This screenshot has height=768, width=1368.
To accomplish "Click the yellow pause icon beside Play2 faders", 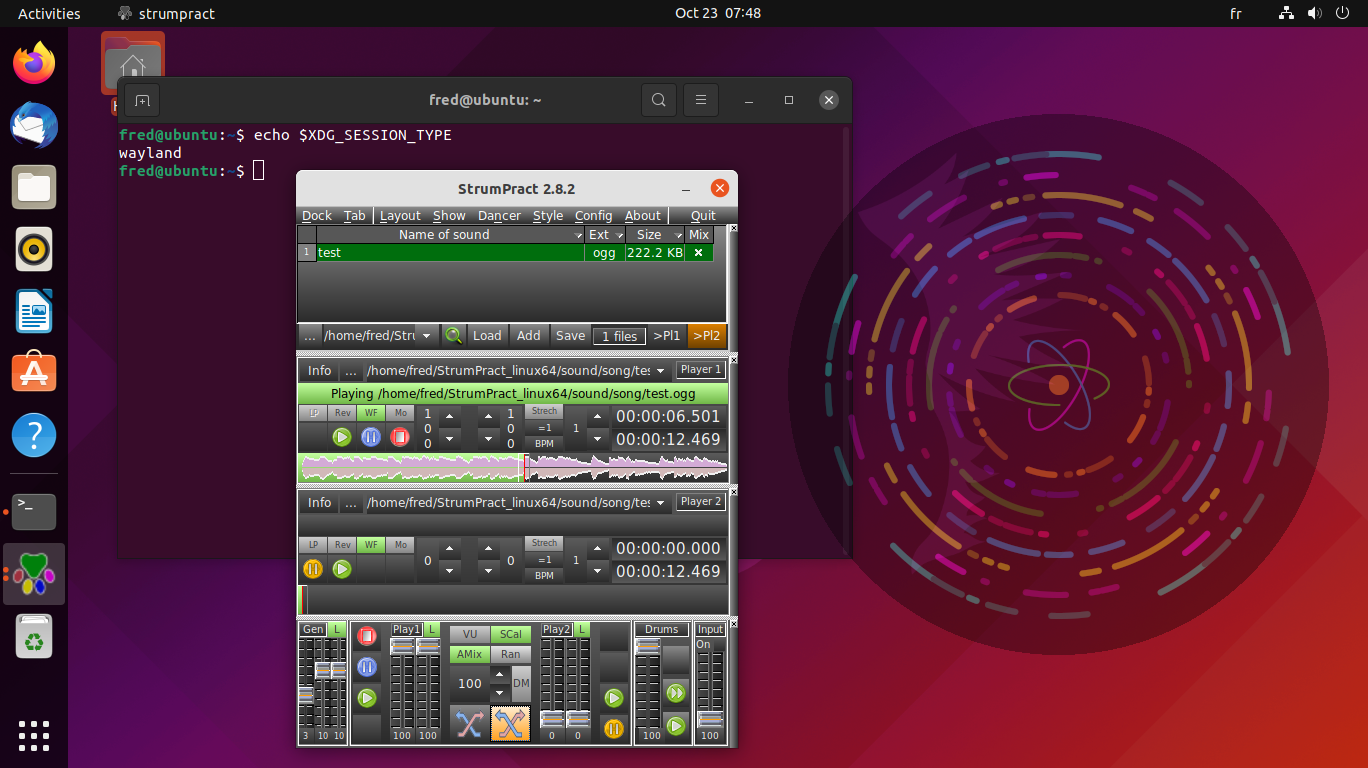I will click(614, 728).
